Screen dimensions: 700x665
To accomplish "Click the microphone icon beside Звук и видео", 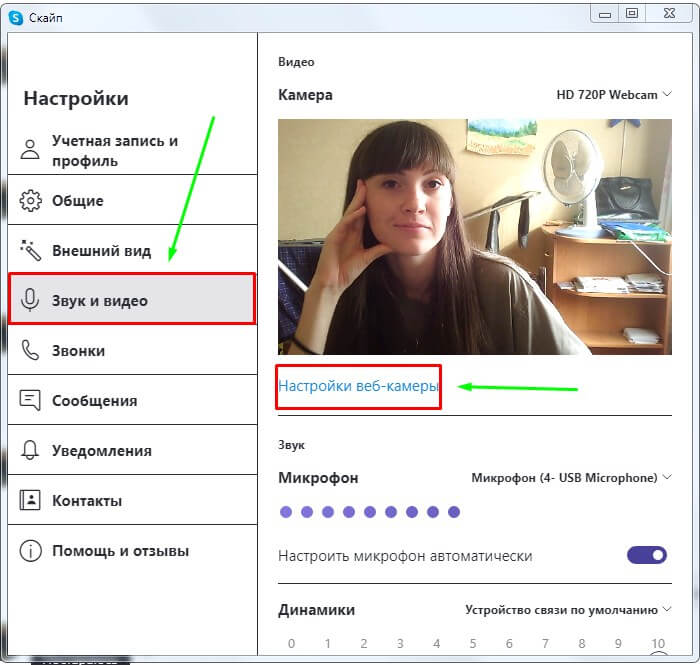I will coord(30,300).
